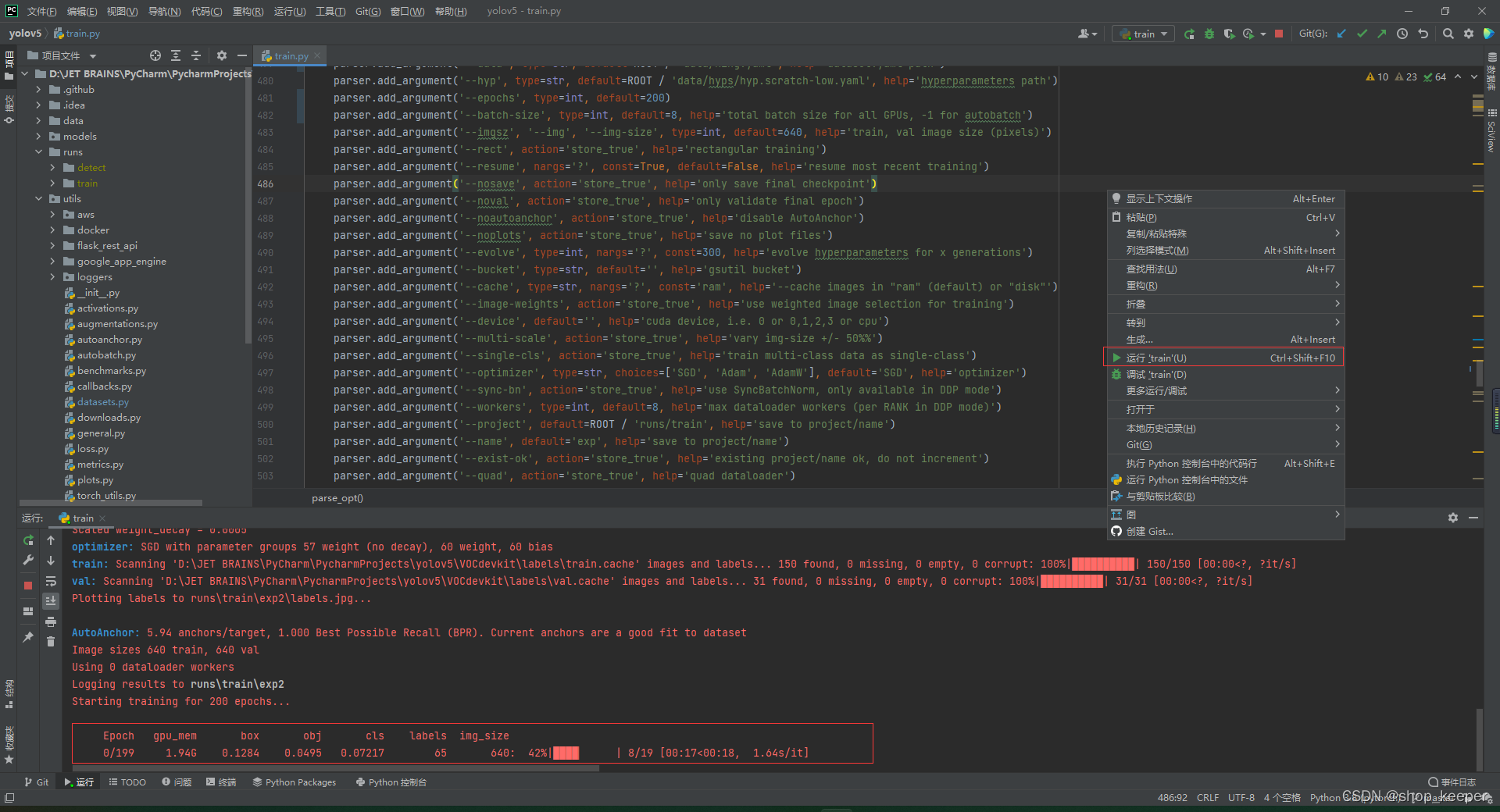
Task: Select 创建 Gist... in context menu
Action: tap(1226, 532)
